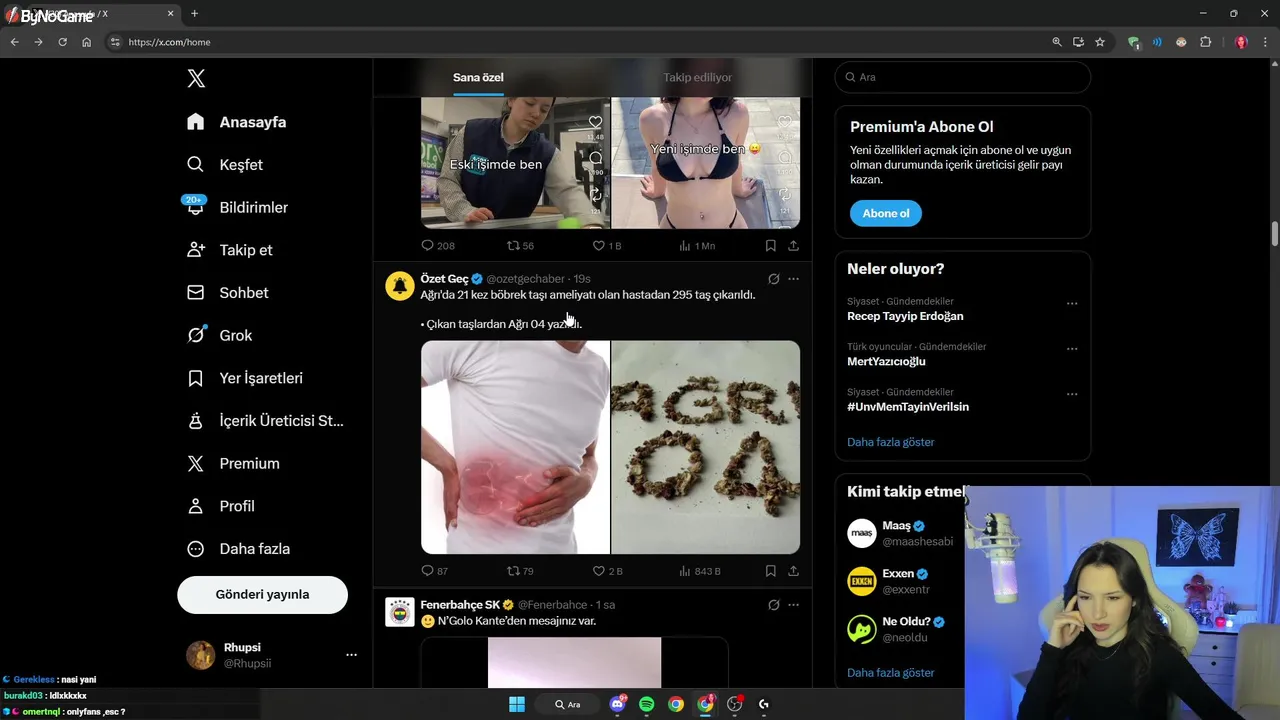Open Anasayfa home page
The width and height of the screenshot is (1280, 720).
237,122
